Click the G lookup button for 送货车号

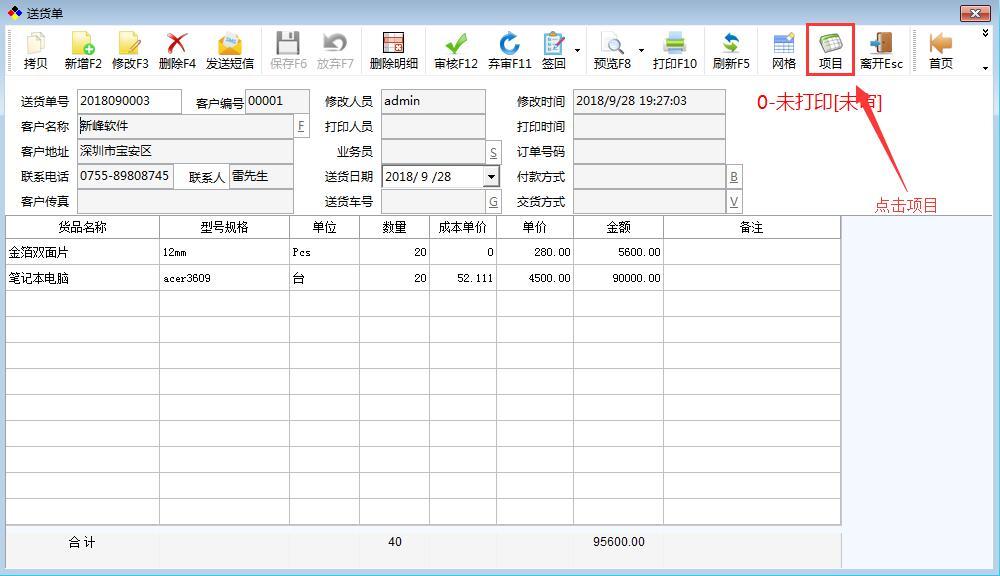[x=493, y=202]
